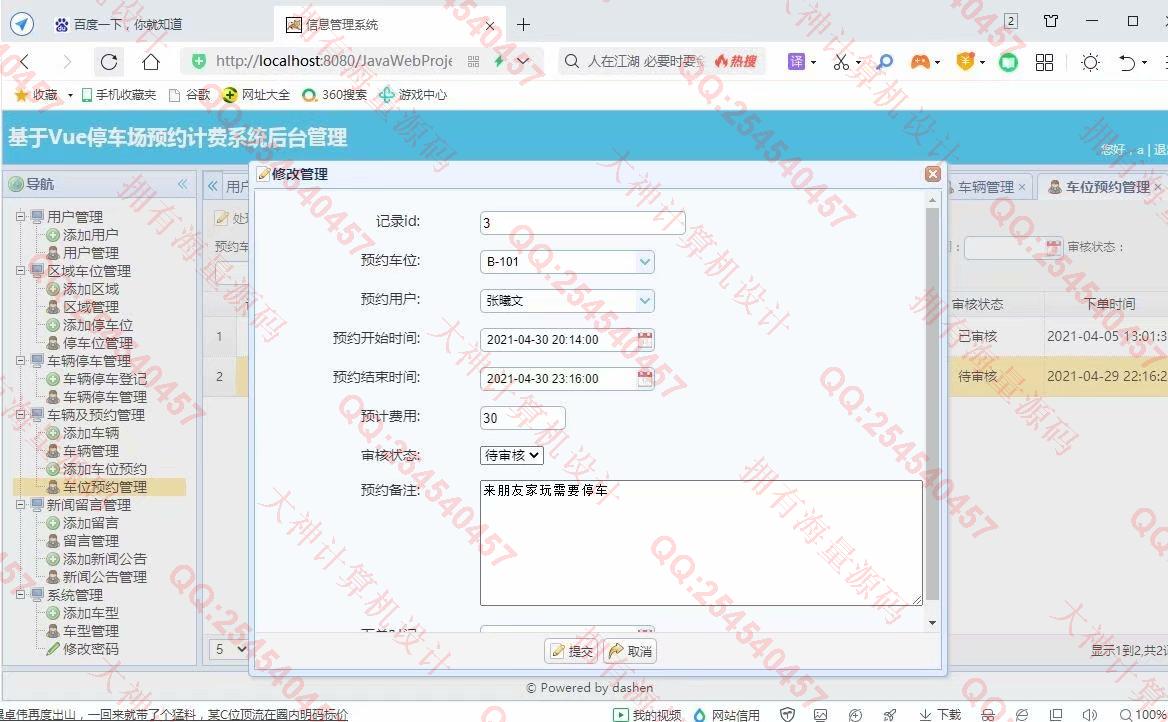Open the new tab plus button
The image size is (1168, 722).
tap(524, 25)
